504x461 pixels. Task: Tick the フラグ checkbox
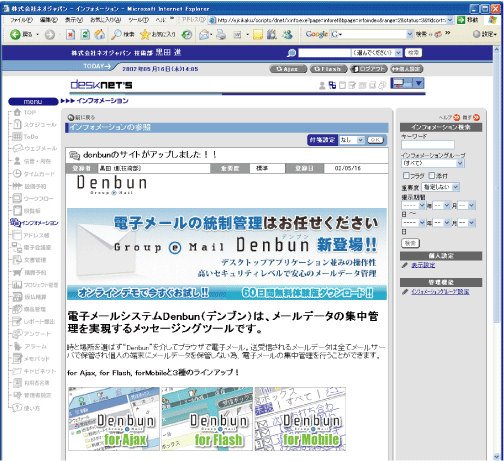(x=406, y=175)
